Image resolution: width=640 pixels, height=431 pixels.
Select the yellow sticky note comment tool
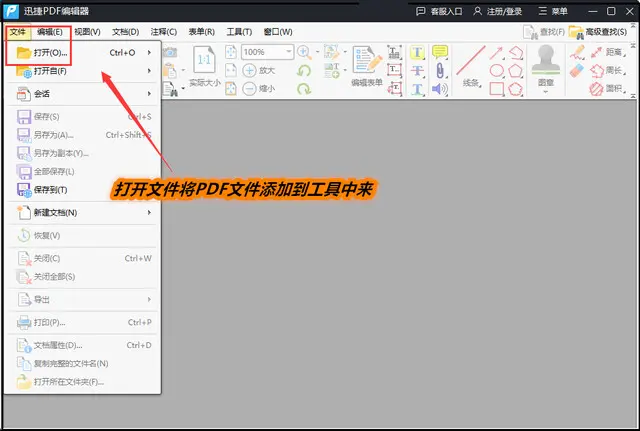point(440,52)
